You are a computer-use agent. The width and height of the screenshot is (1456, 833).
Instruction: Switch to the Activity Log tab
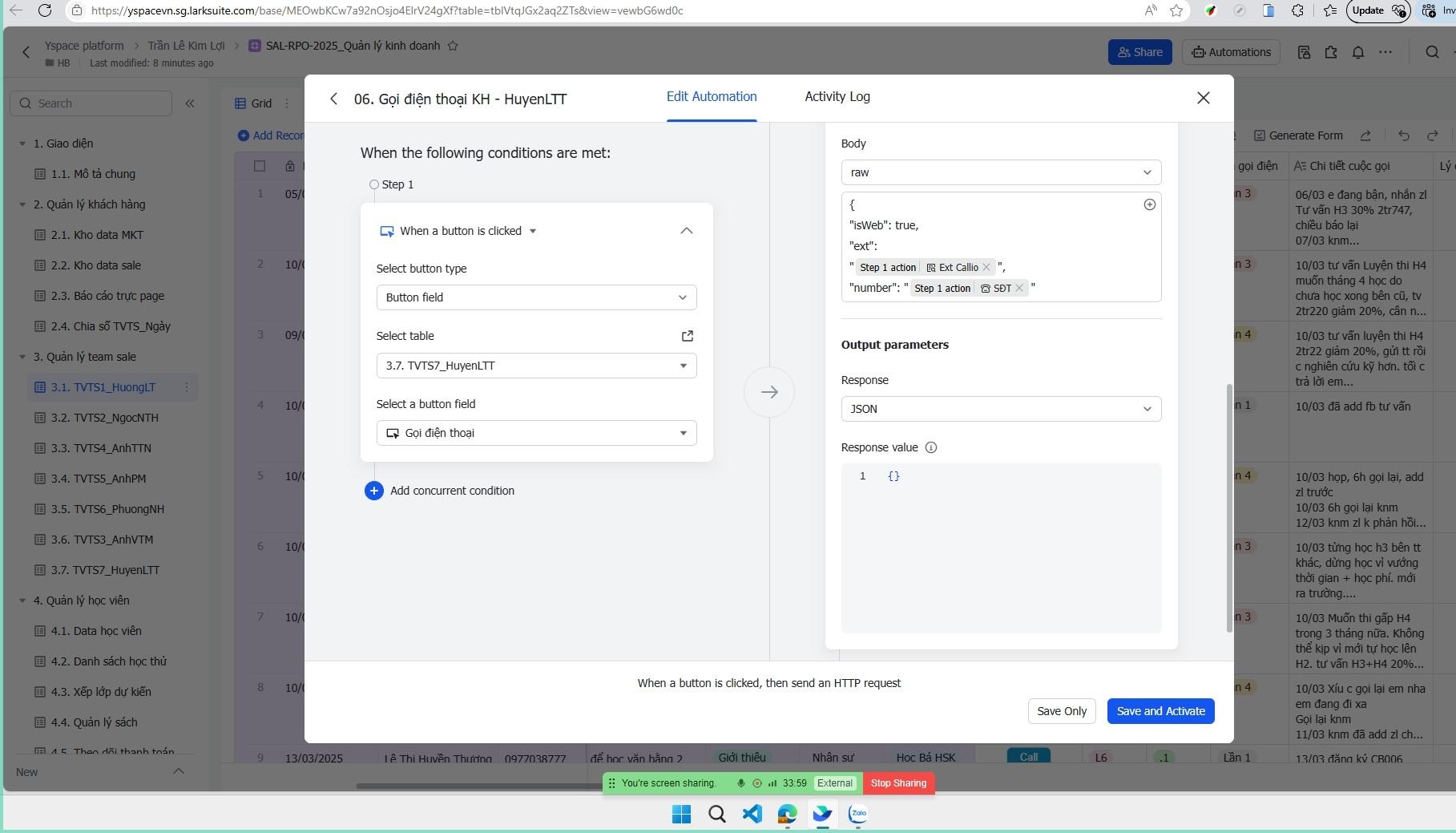coord(837,96)
